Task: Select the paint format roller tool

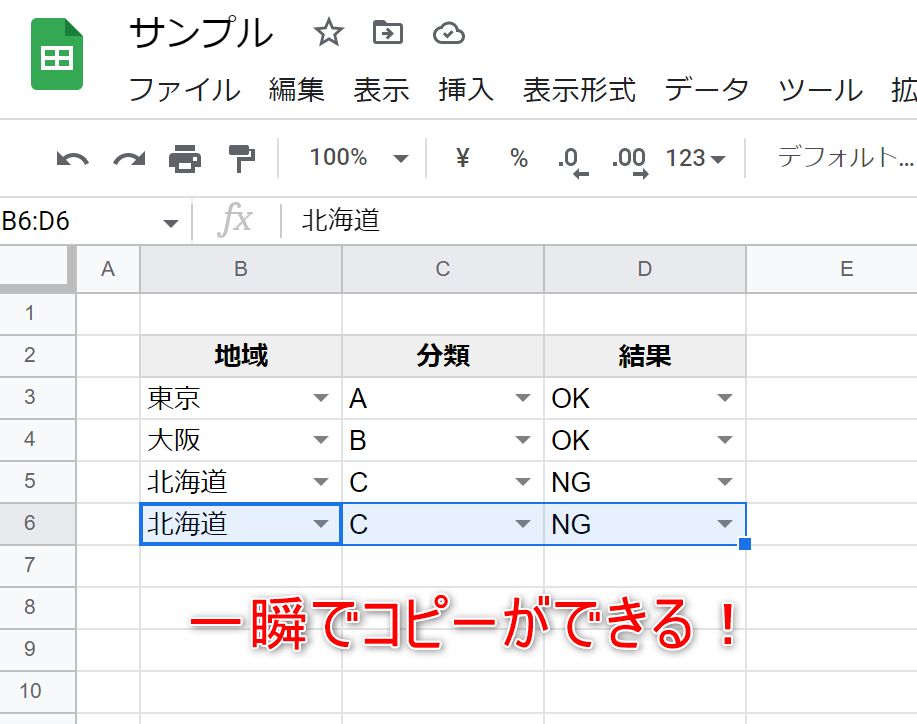Action: (241, 158)
